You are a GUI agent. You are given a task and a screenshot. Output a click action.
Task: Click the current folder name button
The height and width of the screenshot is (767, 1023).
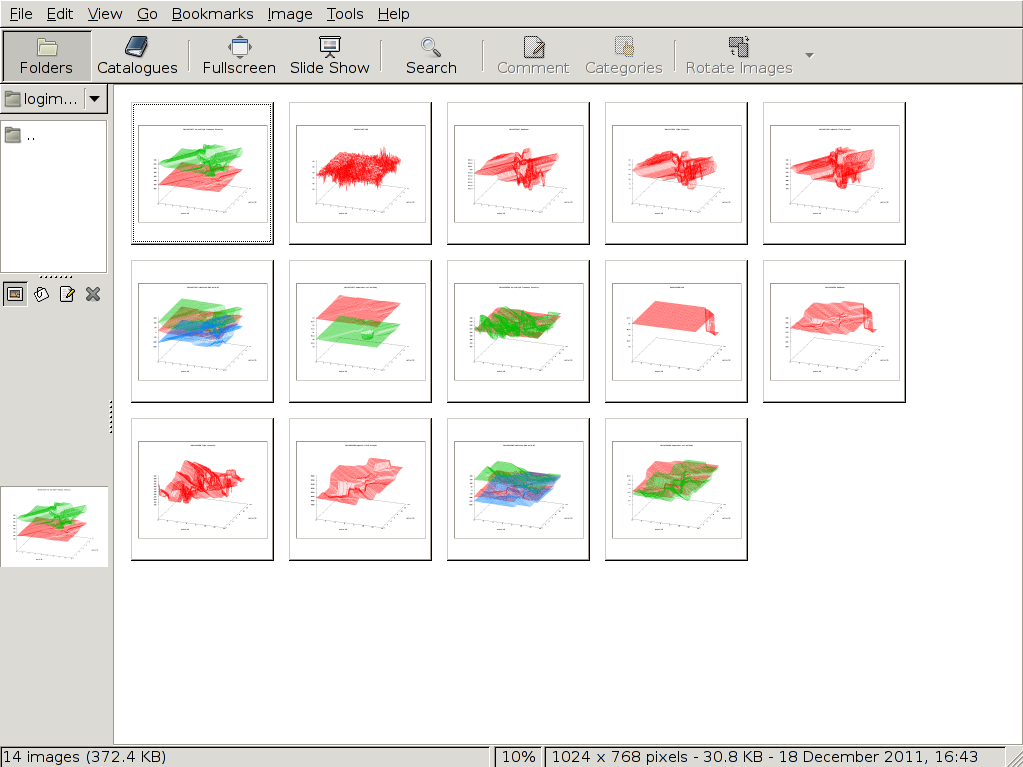click(41, 98)
